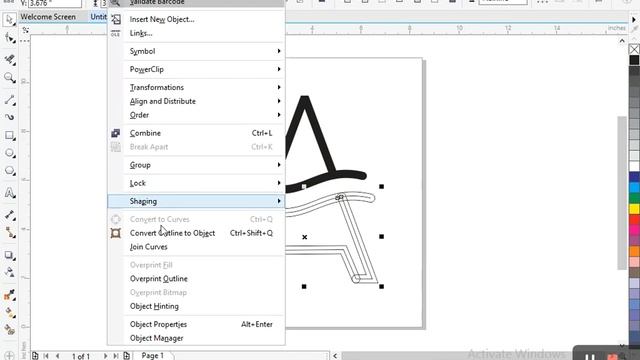Choose Object Hinting menu item
The height and width of the screenshot is (360, 640).
tap(154, 307)
